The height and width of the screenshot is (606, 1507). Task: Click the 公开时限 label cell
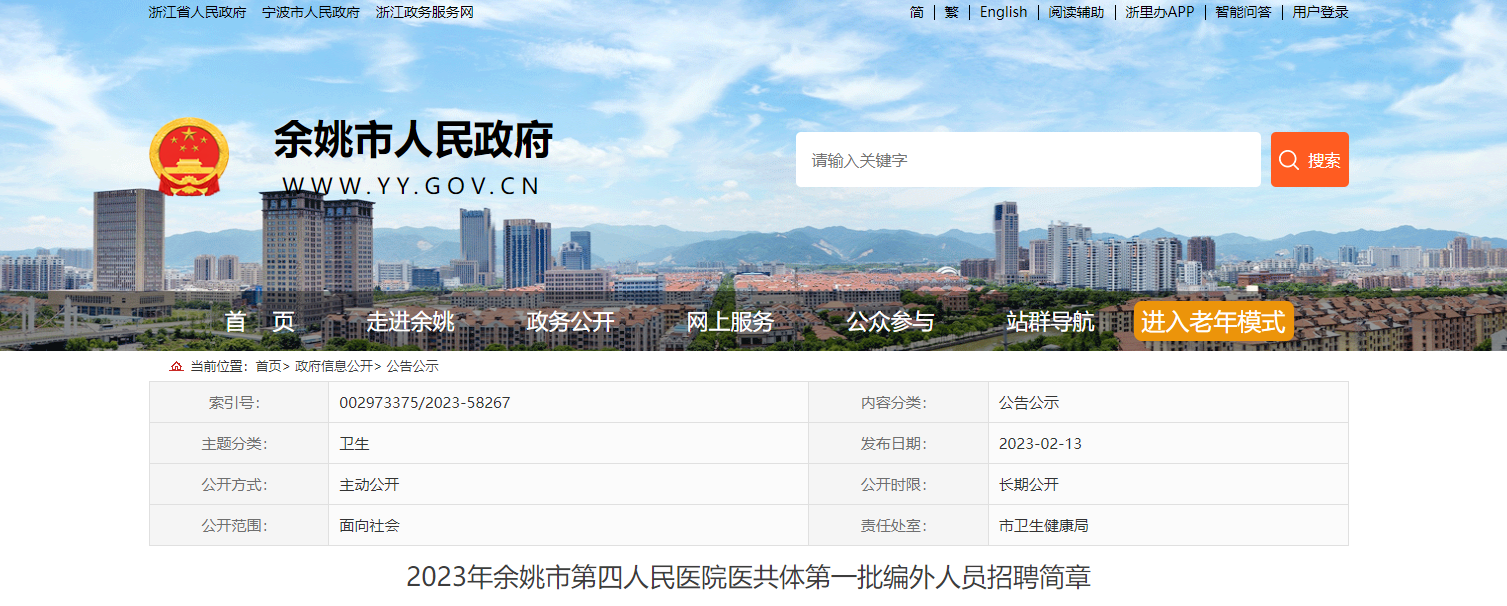pyautogui.click(x=898, y=485)
